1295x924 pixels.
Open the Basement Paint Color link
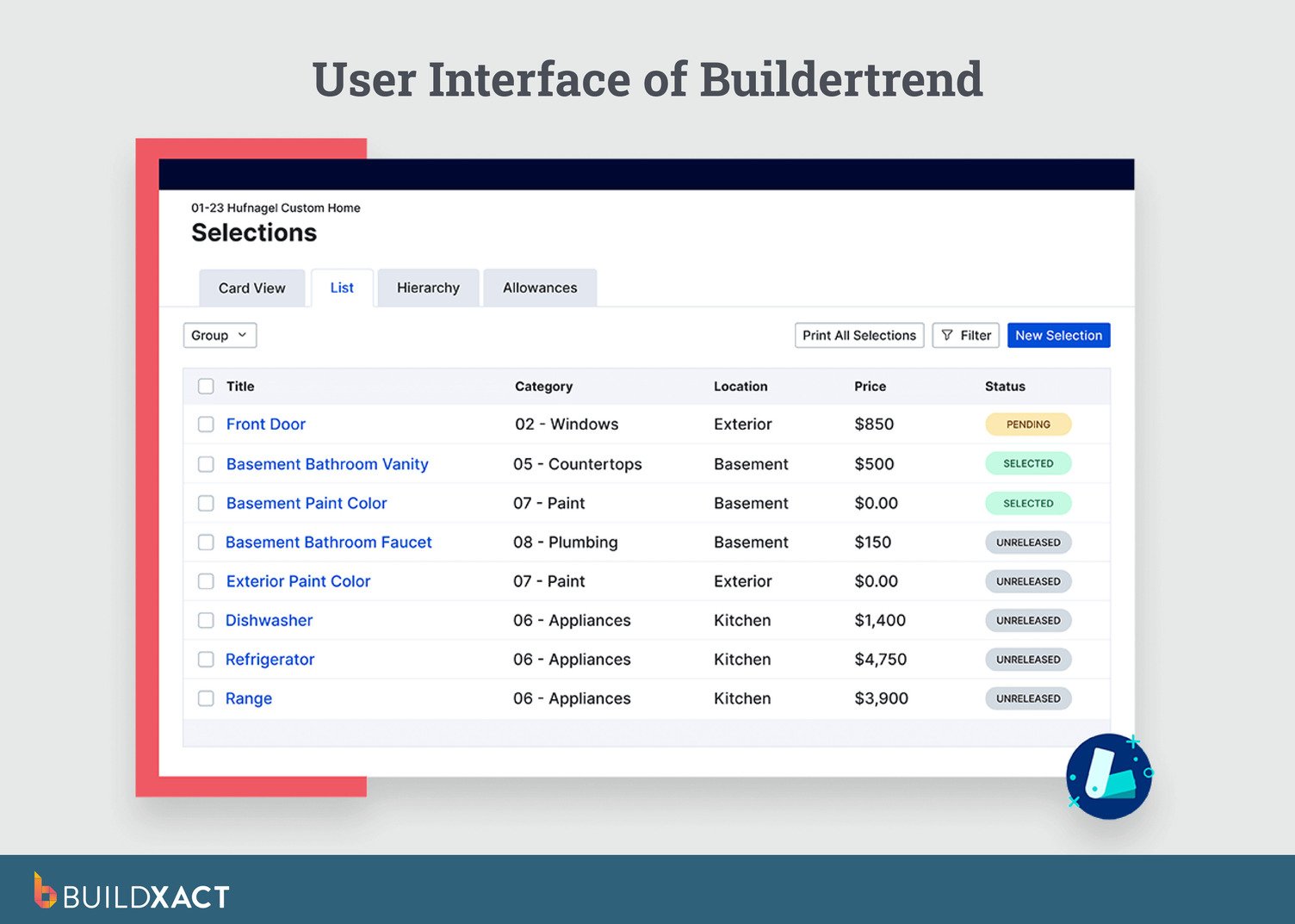307,503
